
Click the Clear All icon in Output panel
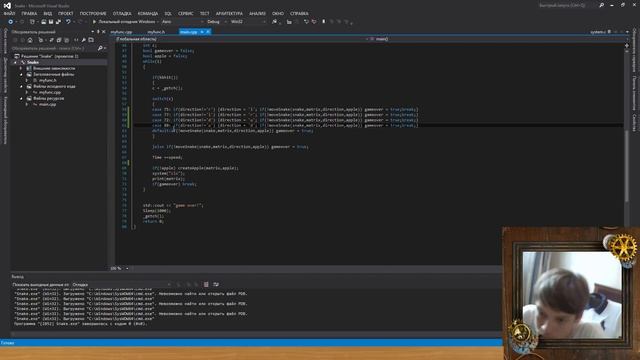coord(206,284)
